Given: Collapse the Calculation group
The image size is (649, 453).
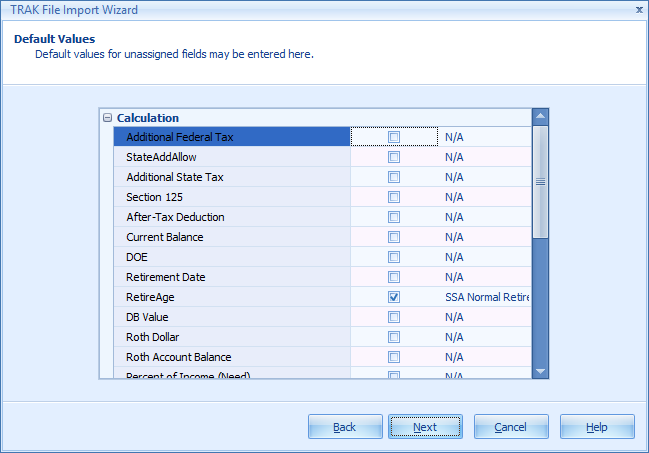Looking at the screenshot, I should coord(108,118).
